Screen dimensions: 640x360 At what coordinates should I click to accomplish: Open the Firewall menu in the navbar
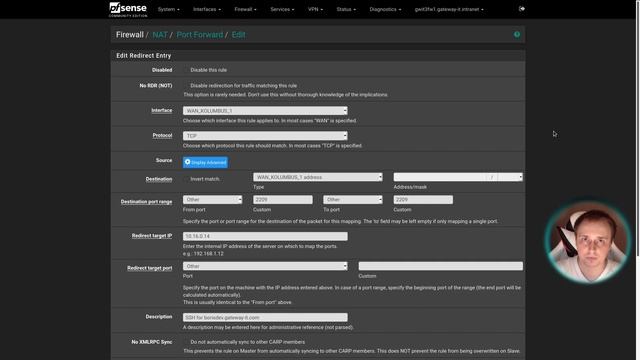(x=245, y=9)
